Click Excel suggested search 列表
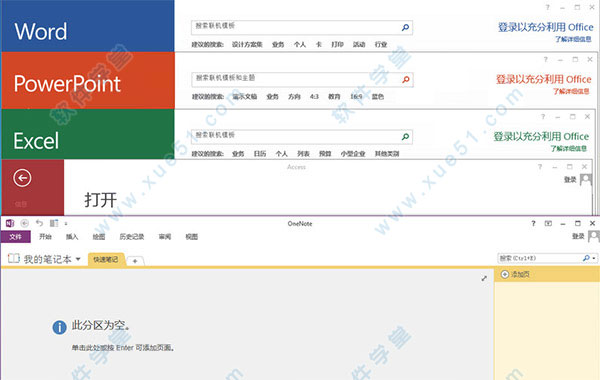 (x=303, y=153)
